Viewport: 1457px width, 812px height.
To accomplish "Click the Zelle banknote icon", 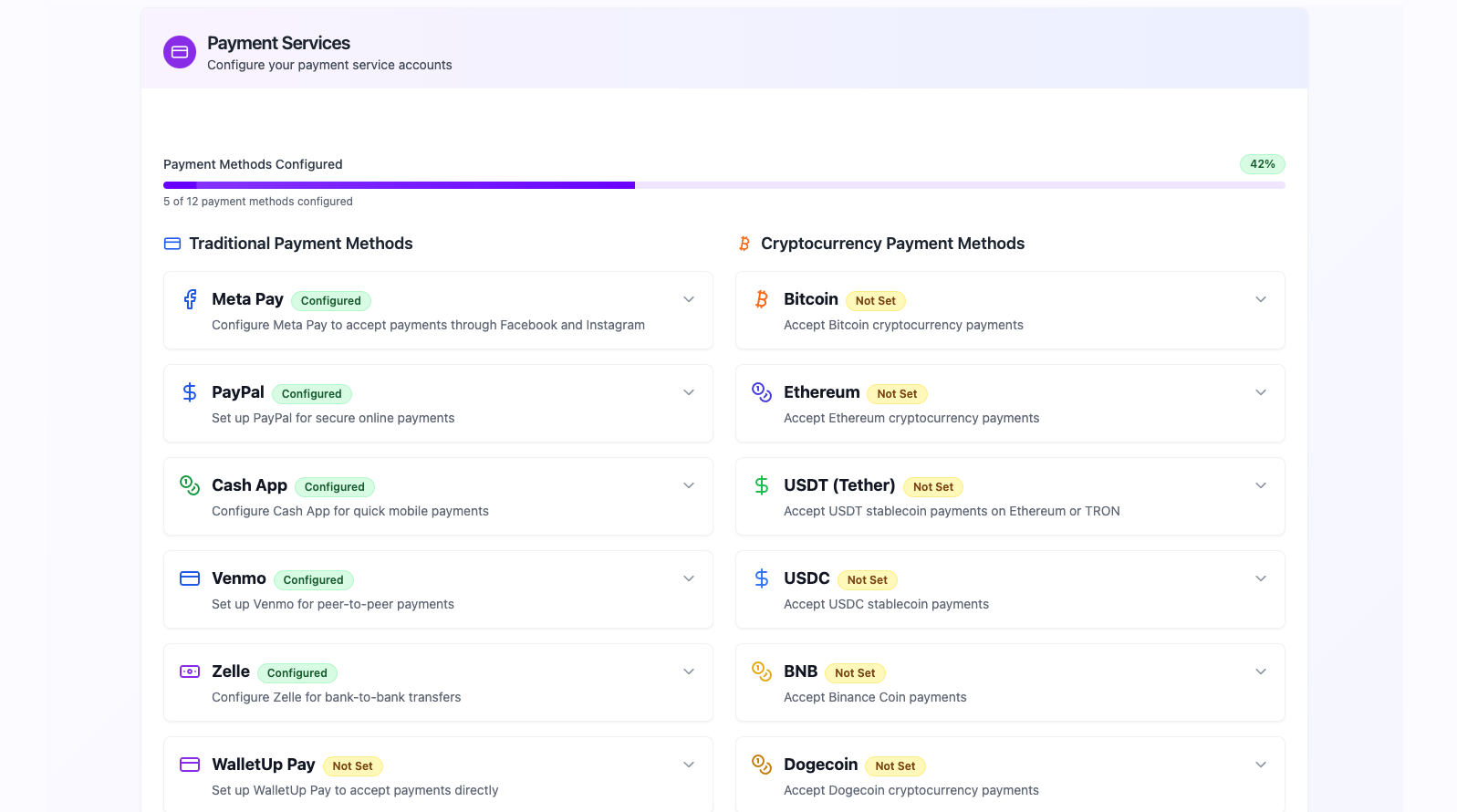I will click(190, 671).
